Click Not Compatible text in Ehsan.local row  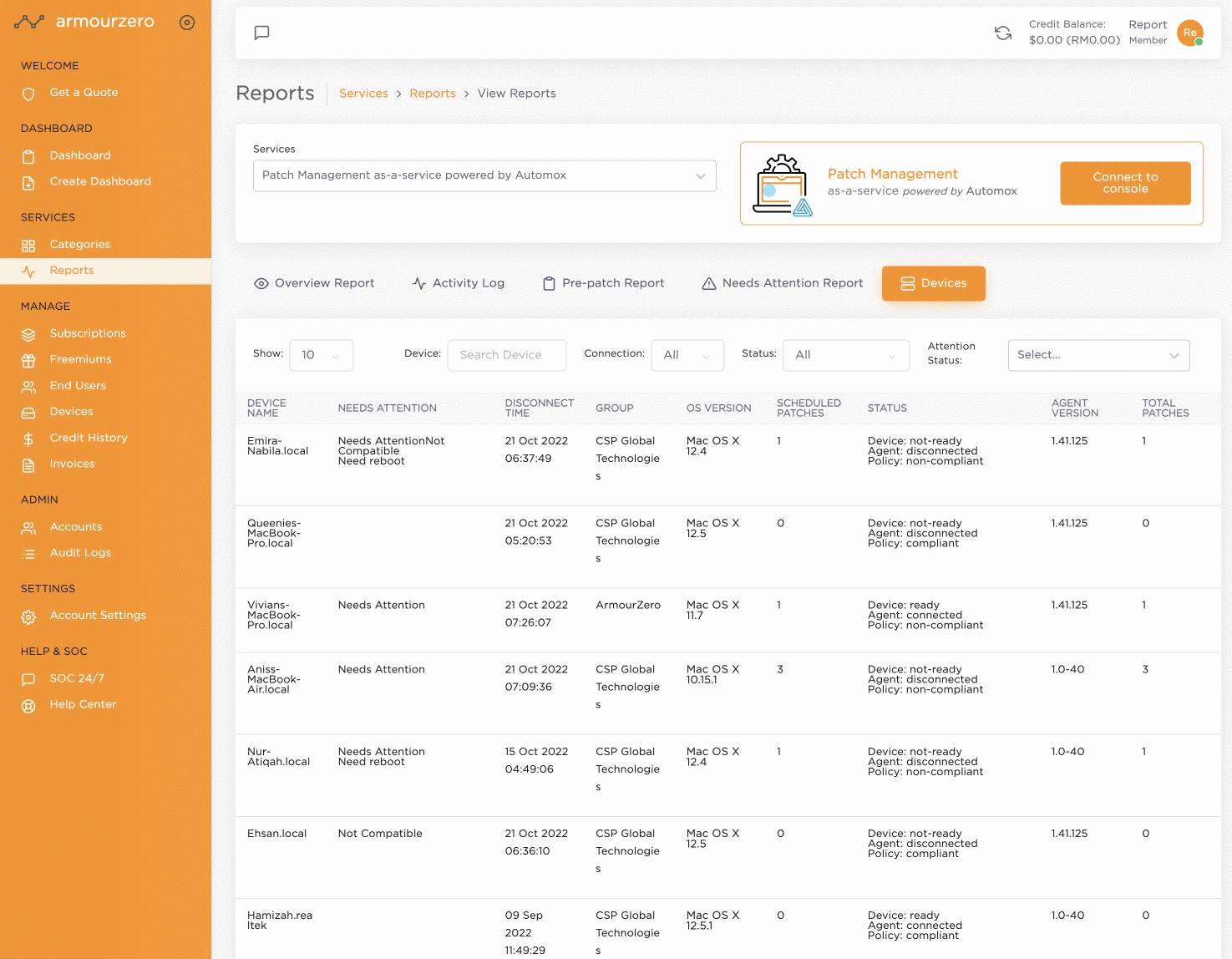380,834
